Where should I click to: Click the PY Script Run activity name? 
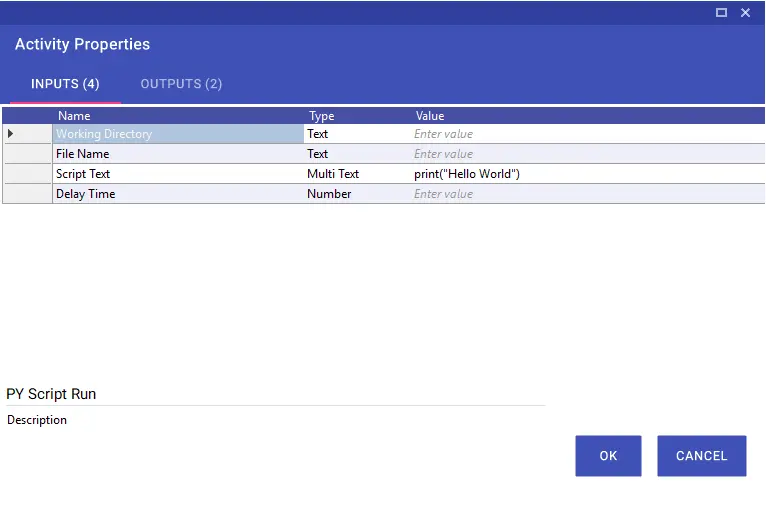(51, 394)
